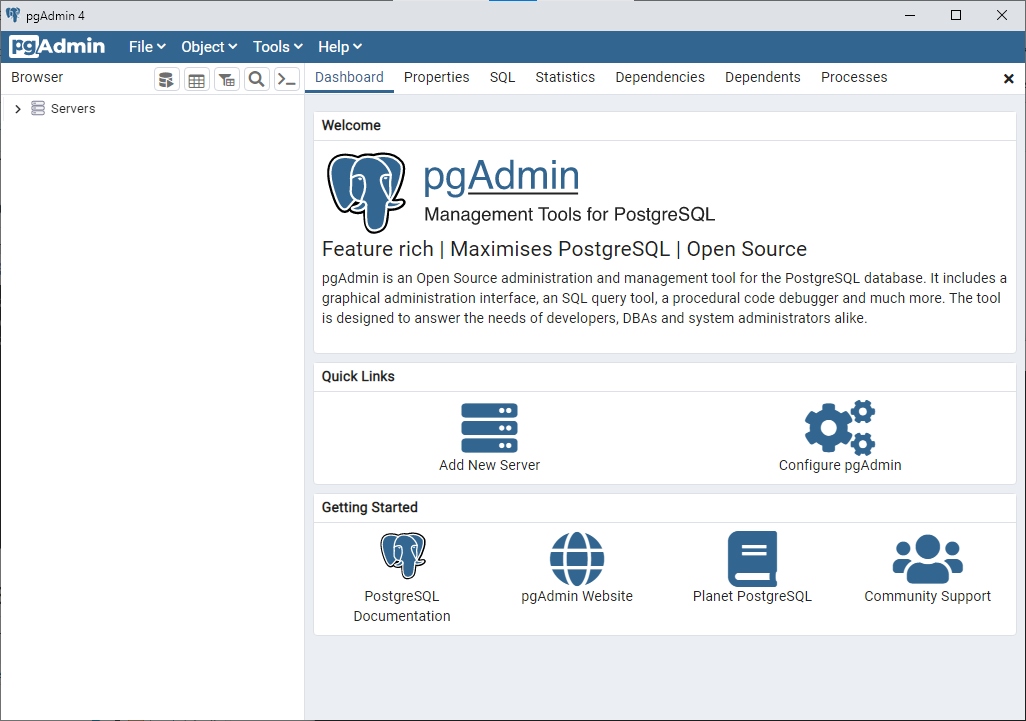
Task: Expand the Servers tree node
Action: tap(18, 109)
